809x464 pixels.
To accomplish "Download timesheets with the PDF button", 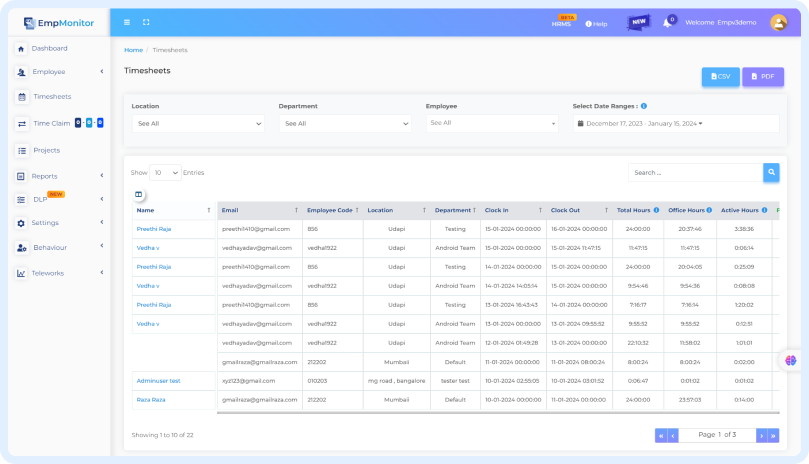I will 762,76.
